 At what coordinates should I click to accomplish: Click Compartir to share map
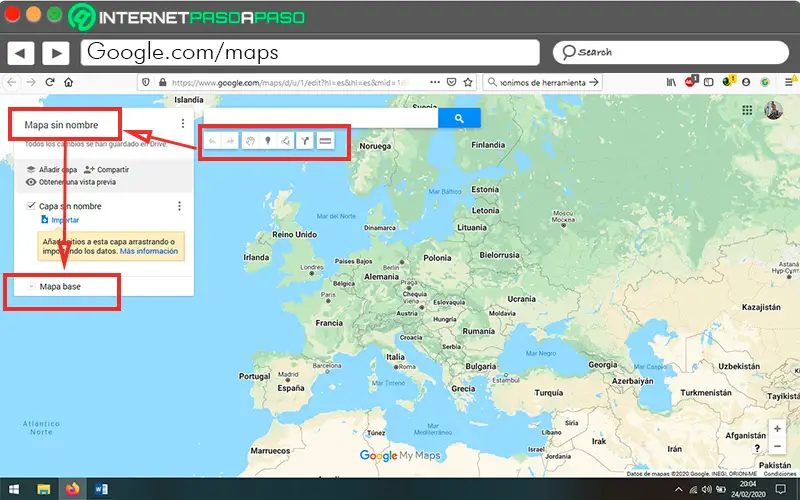107,169
